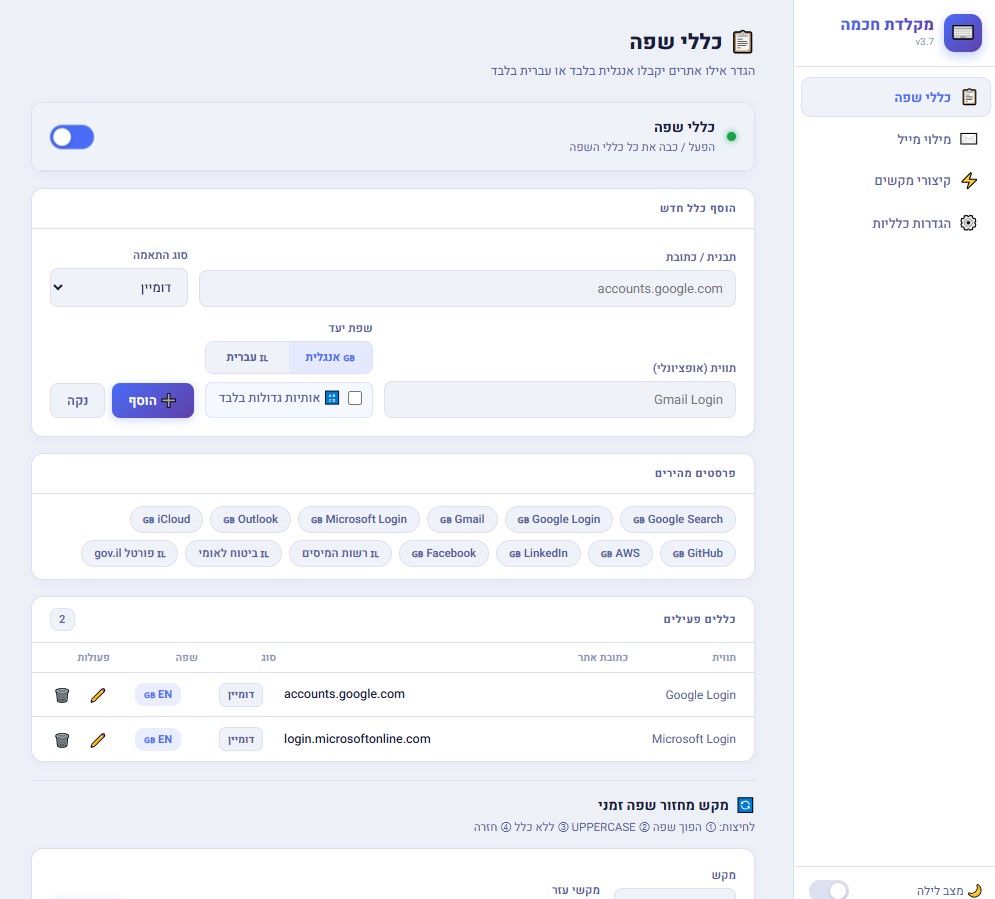Click the lightning icon for keyboard shortcuts

(x=968, y=181)
